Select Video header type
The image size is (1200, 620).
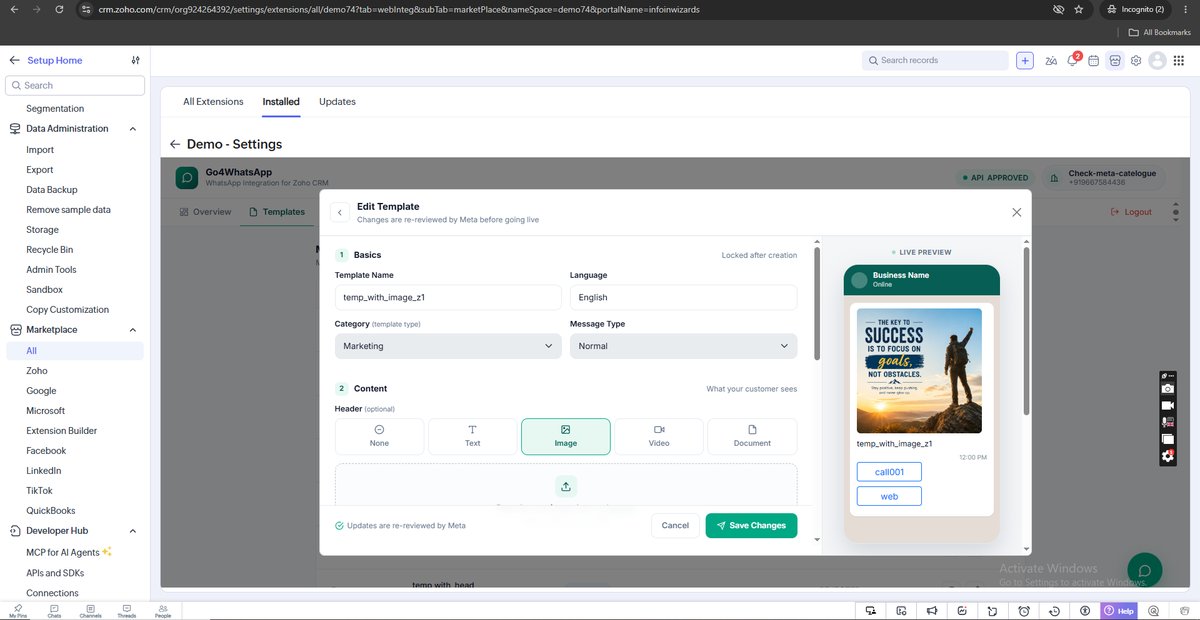658,436
